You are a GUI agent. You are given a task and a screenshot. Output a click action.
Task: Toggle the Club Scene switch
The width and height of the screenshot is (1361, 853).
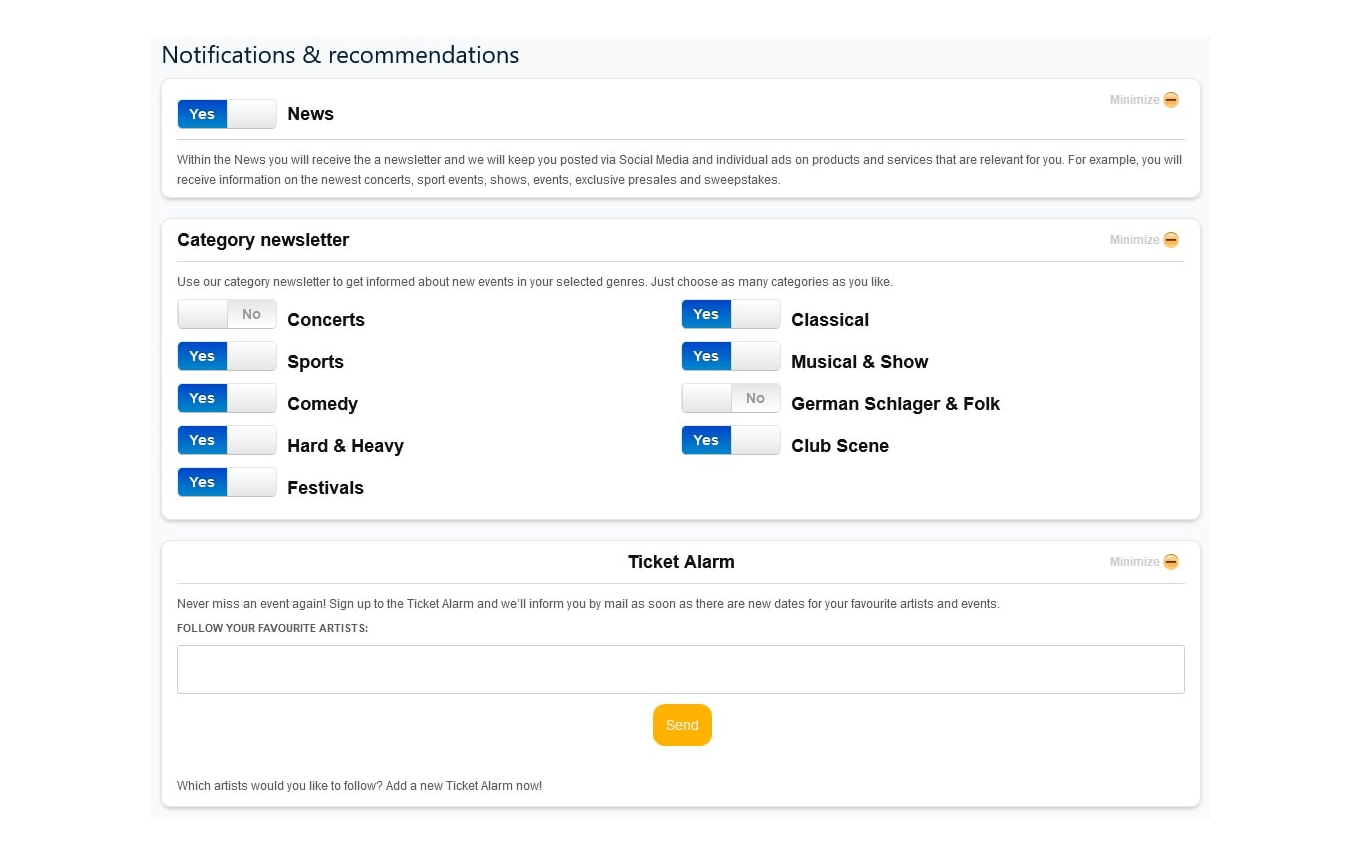pos(731,440)
